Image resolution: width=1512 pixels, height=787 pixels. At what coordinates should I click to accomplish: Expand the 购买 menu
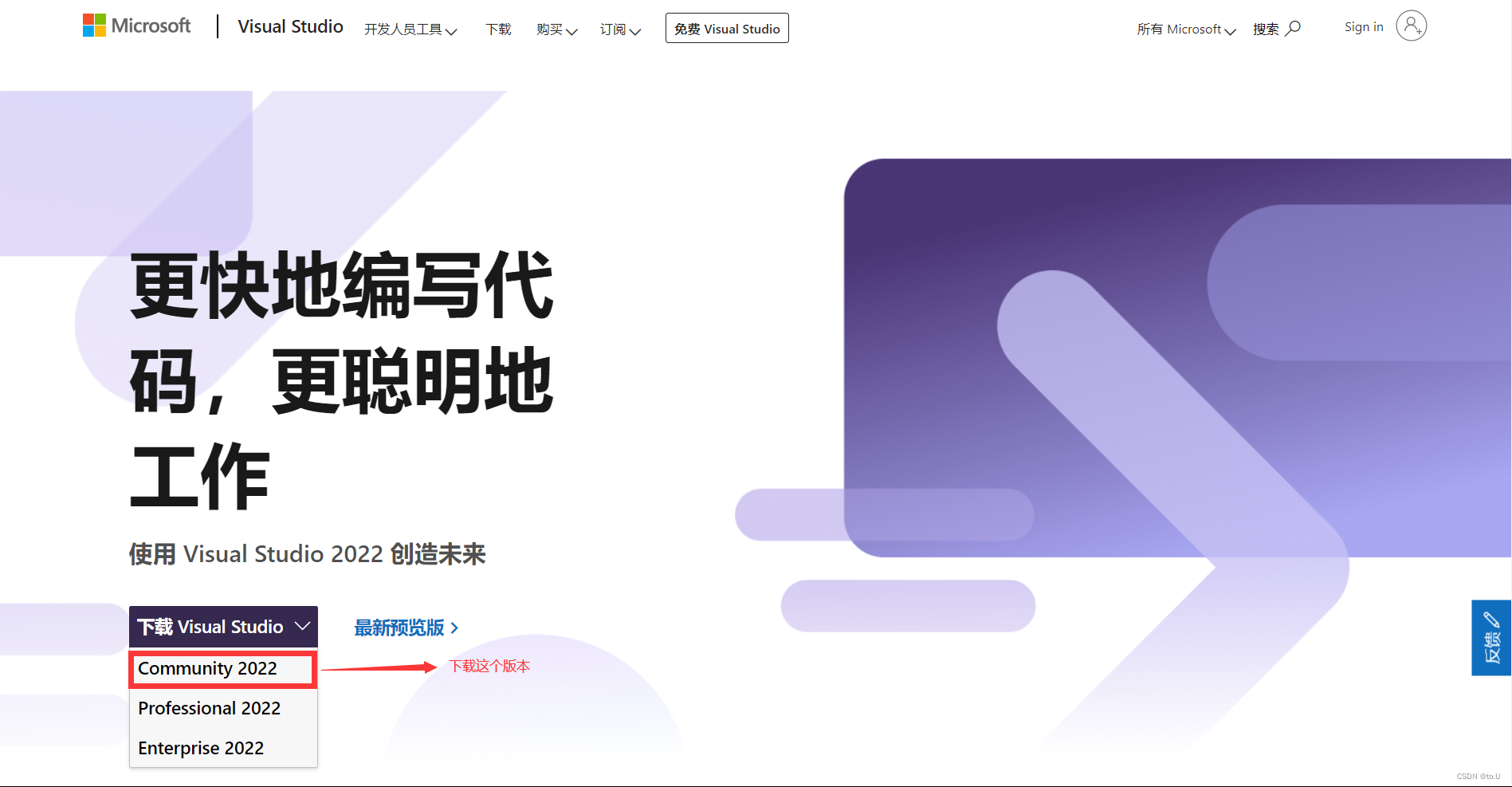coord(556,29)
